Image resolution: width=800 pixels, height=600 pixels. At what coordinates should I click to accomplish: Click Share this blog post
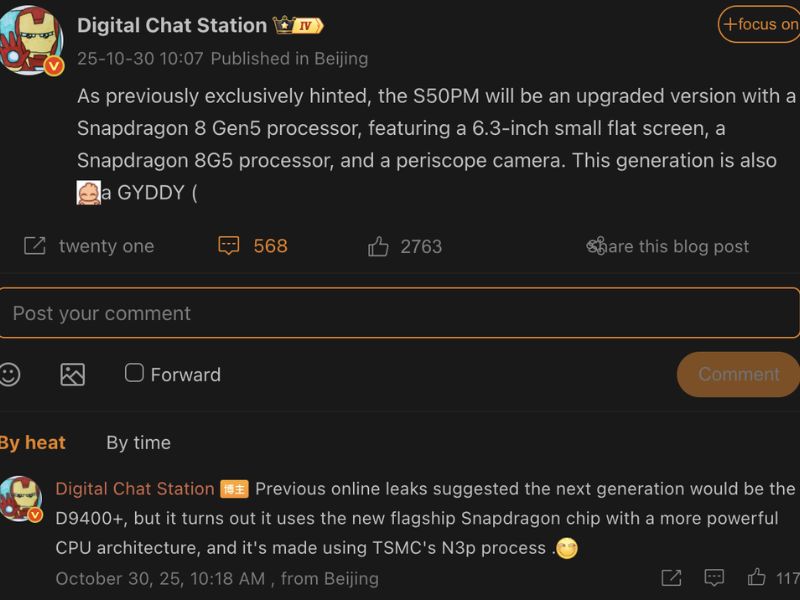click(x=668, y=246)
